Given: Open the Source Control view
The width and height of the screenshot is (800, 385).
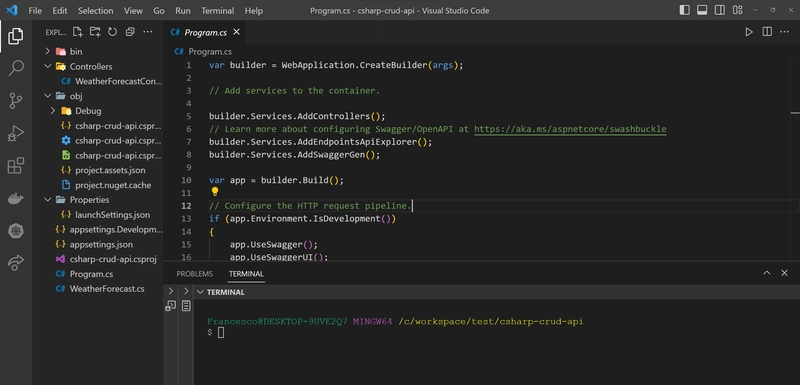Looking at the screenshot, I should point(16,101).
